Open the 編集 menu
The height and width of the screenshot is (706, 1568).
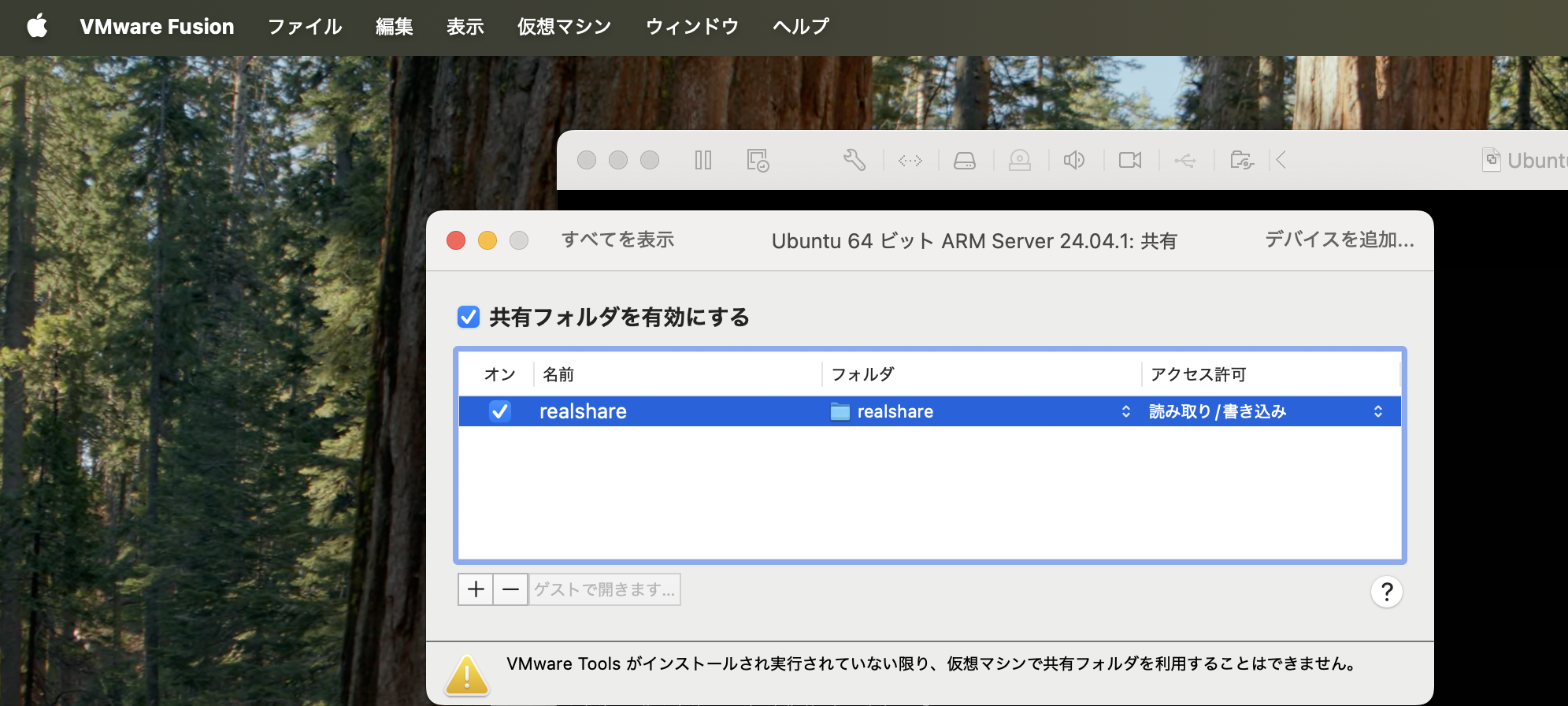[395, 27]
